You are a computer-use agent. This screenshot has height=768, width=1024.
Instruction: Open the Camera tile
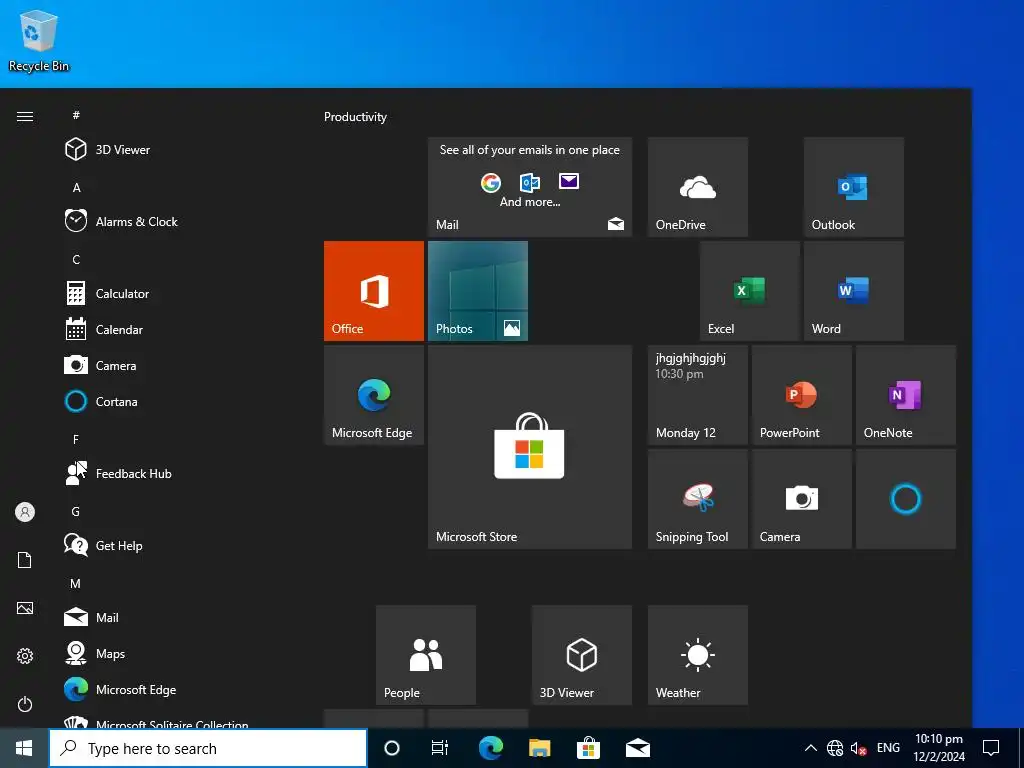point(801,499)
